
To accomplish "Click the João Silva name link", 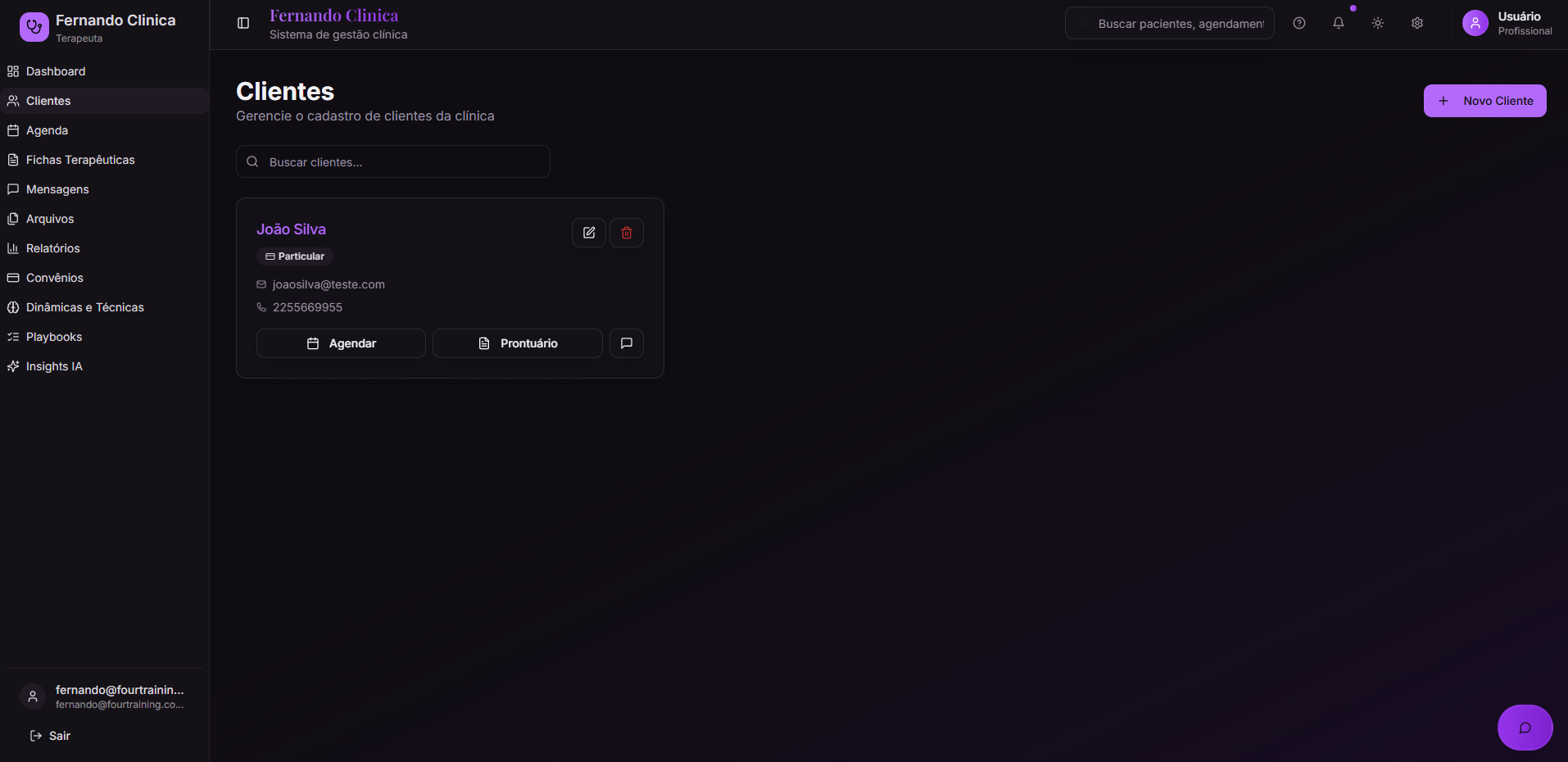I will point(291,229).
